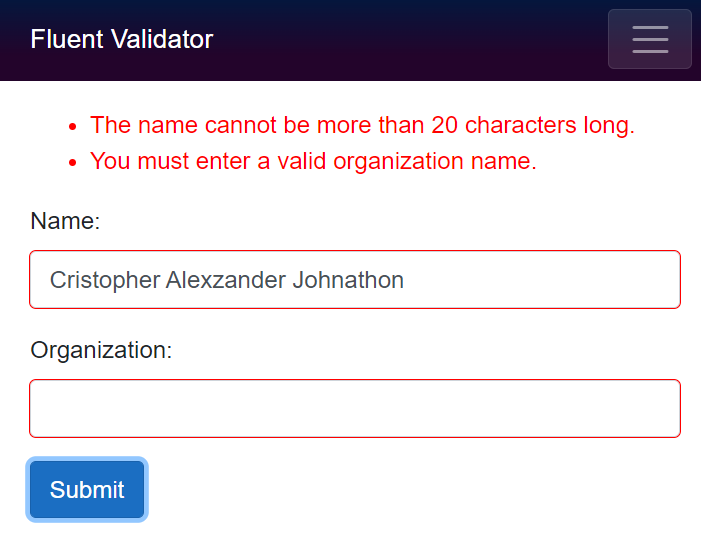Click "Johnathon" in the Name field
The height and width of the screenshot is (537, 701).
pyautogui.click(x=348, y=280)
